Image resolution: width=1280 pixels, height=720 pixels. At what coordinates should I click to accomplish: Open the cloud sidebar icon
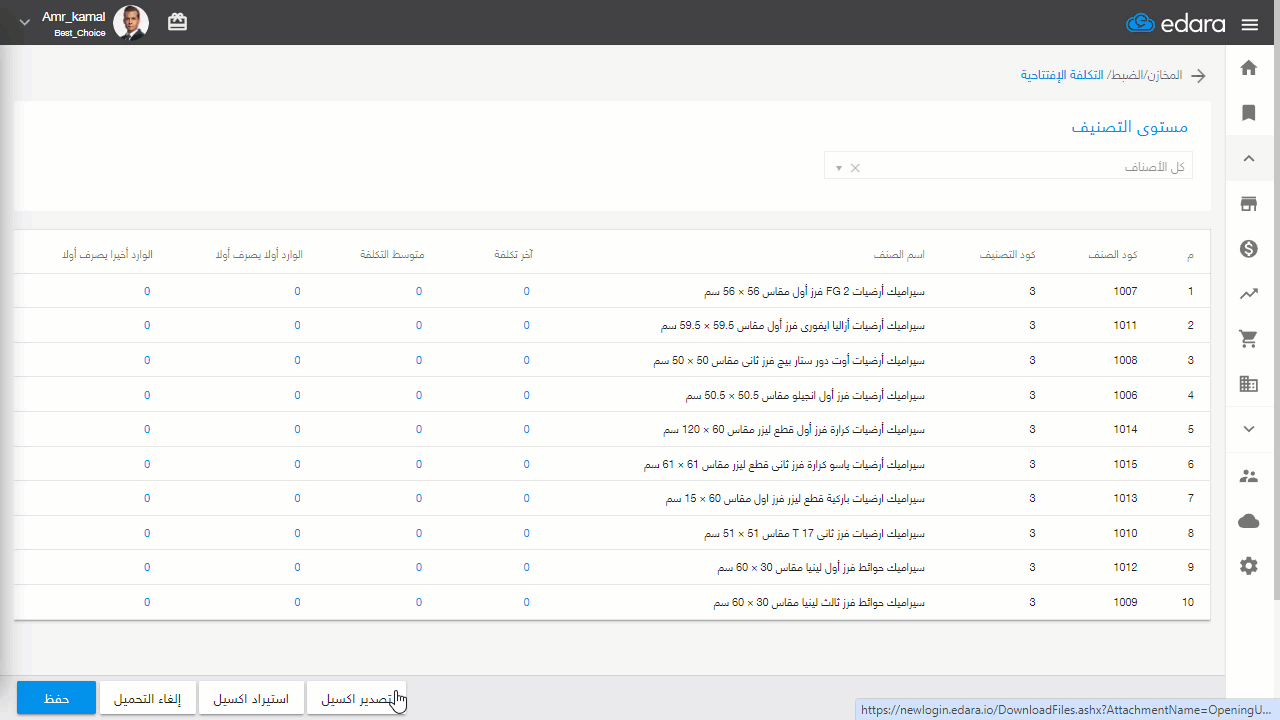pos(1248,520)
